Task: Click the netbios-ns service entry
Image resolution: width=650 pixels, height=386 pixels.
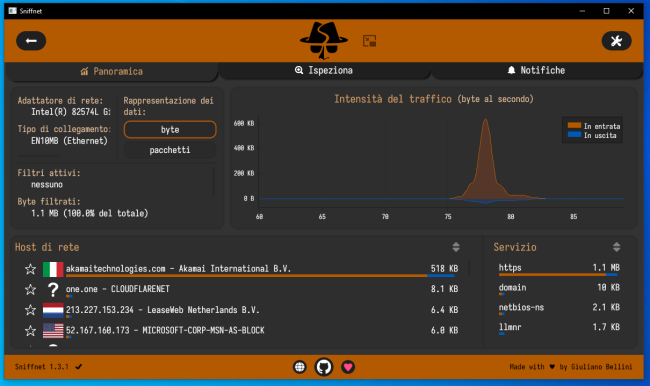Action: (x=559, y=308)
